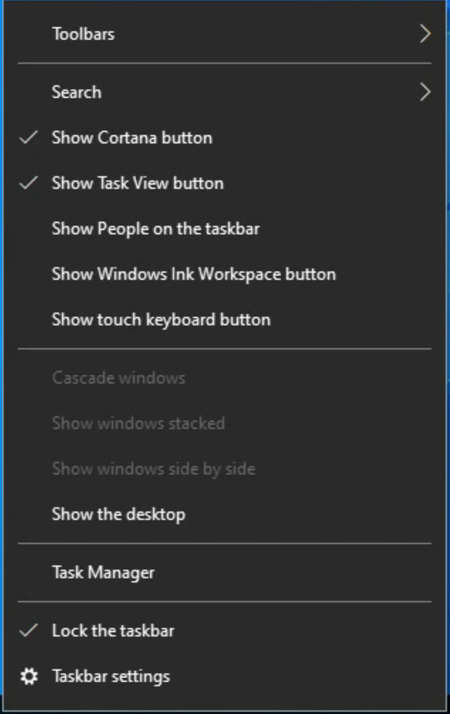Click the checkmark icon next to Lock the taskbar

28,631
